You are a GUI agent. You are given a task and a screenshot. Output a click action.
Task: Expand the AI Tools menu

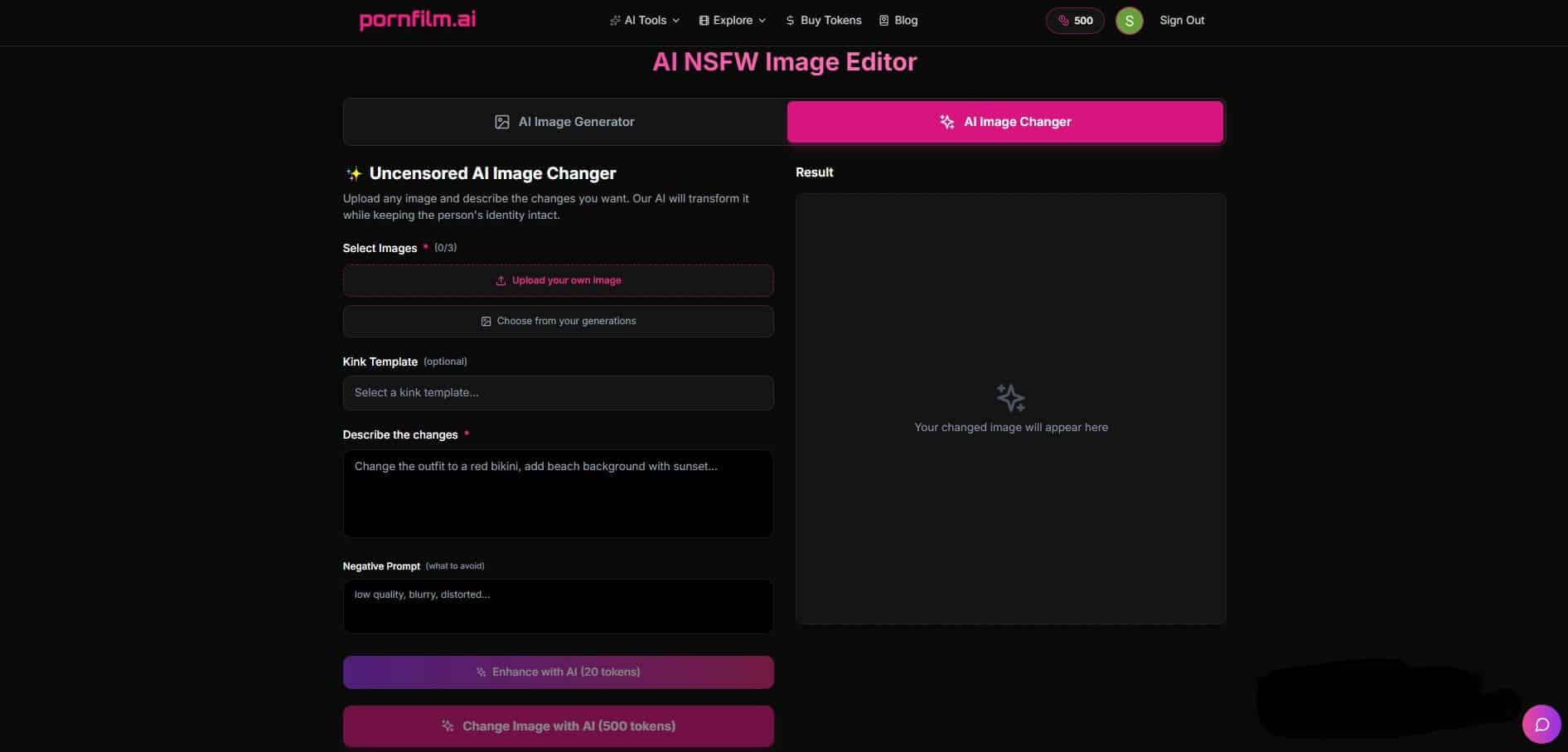pos(645,20)
